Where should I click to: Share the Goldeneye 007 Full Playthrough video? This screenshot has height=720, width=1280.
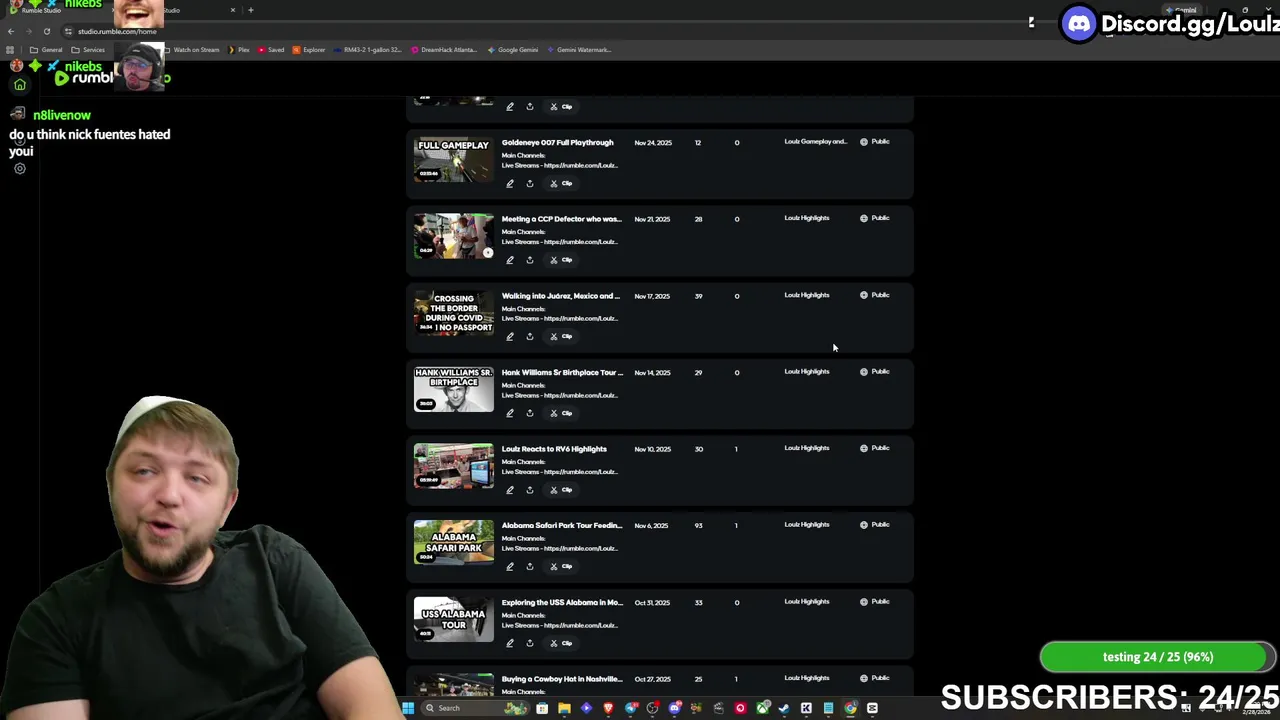coord(530,183)
